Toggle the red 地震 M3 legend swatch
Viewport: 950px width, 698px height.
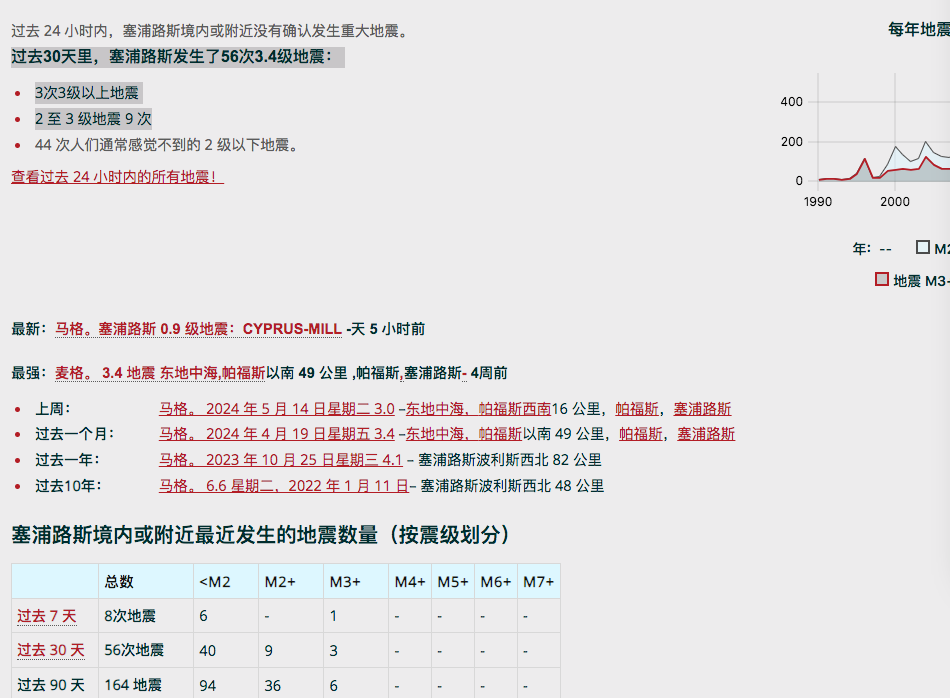pyautogui.click(x=881, y=280)
